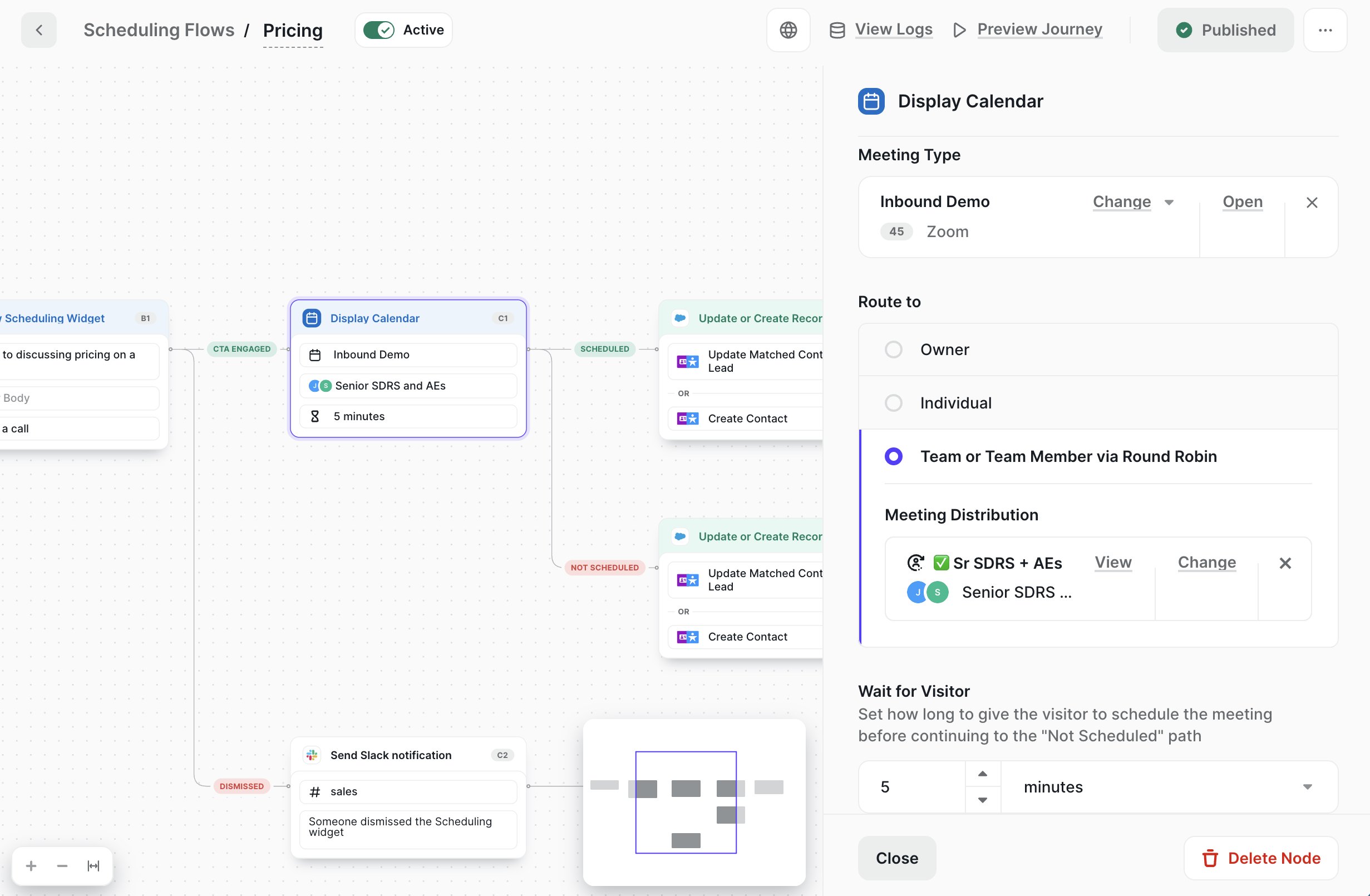Click the minimap viewport overview
Screen dimensions: 1370x896
(686, 802)
